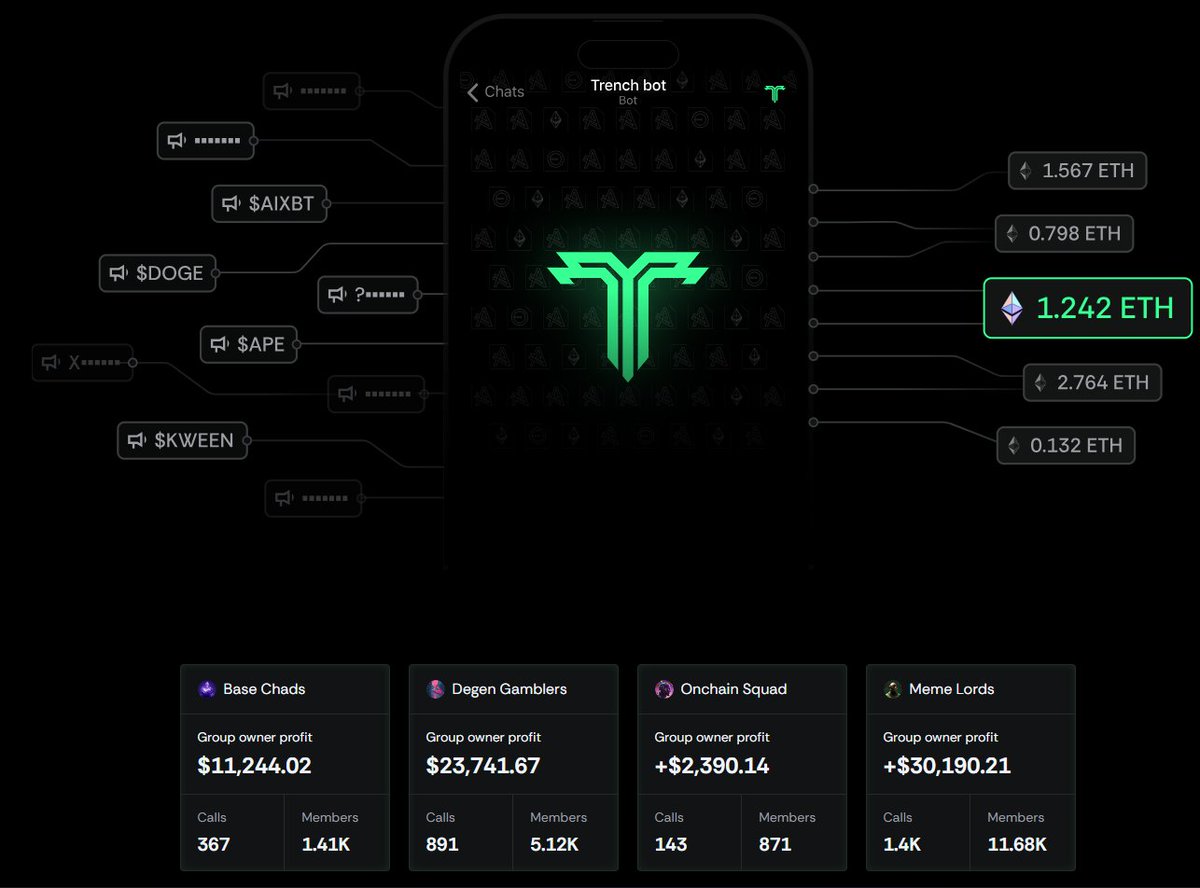Open the Base Chads profit amount $11,244.02
1200x888 pixels.
coord(254,766)
